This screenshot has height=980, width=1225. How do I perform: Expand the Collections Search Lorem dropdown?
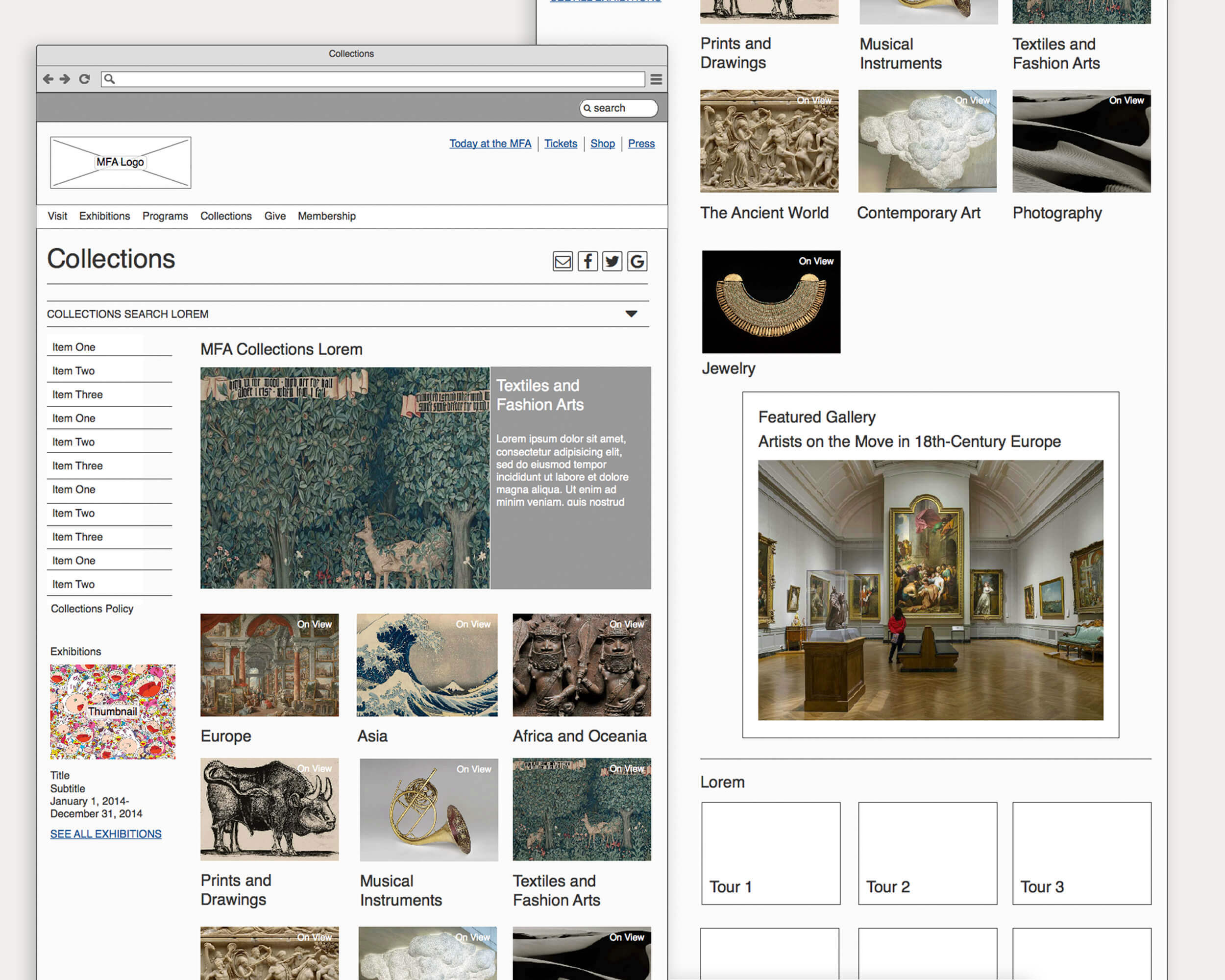(631, 314)
